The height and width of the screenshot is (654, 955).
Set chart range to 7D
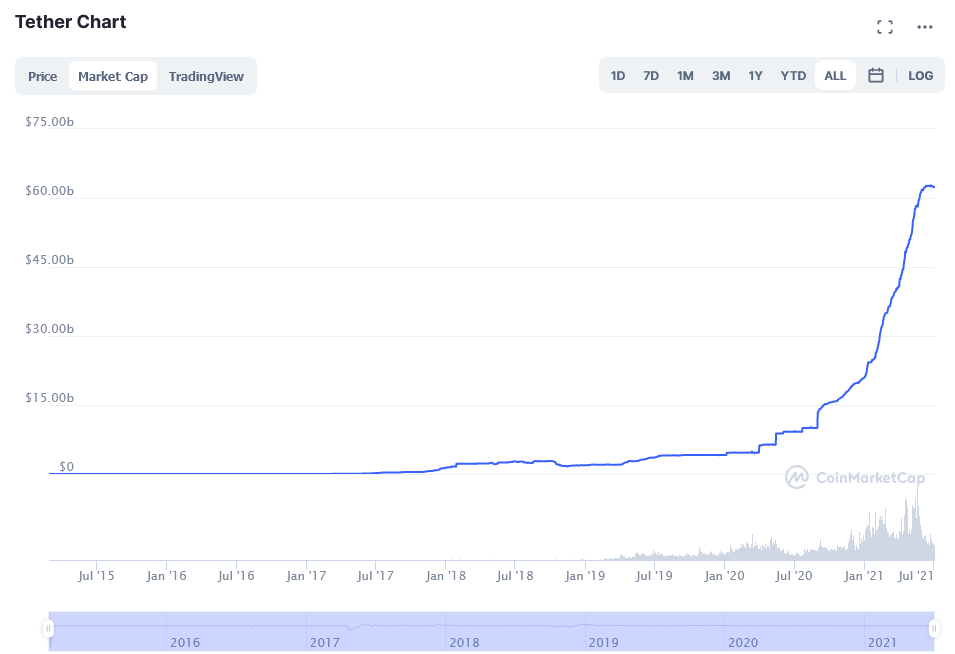point(651,76)
